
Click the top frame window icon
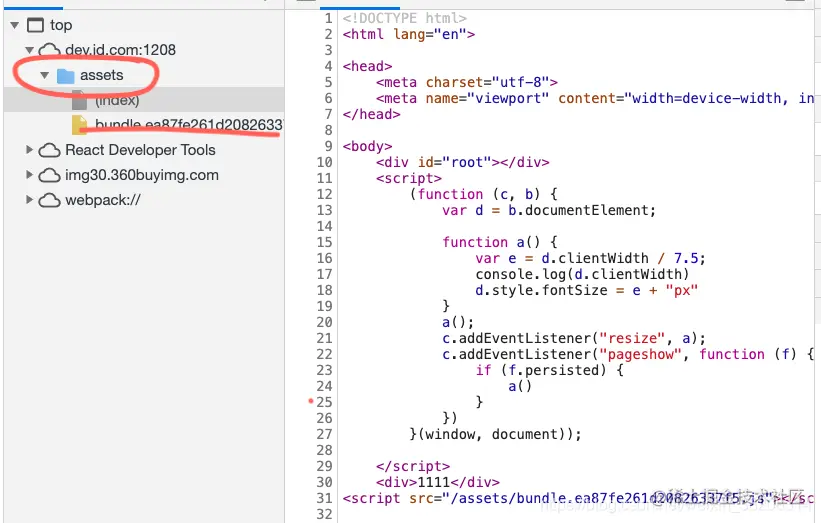[x=35, y=25]
